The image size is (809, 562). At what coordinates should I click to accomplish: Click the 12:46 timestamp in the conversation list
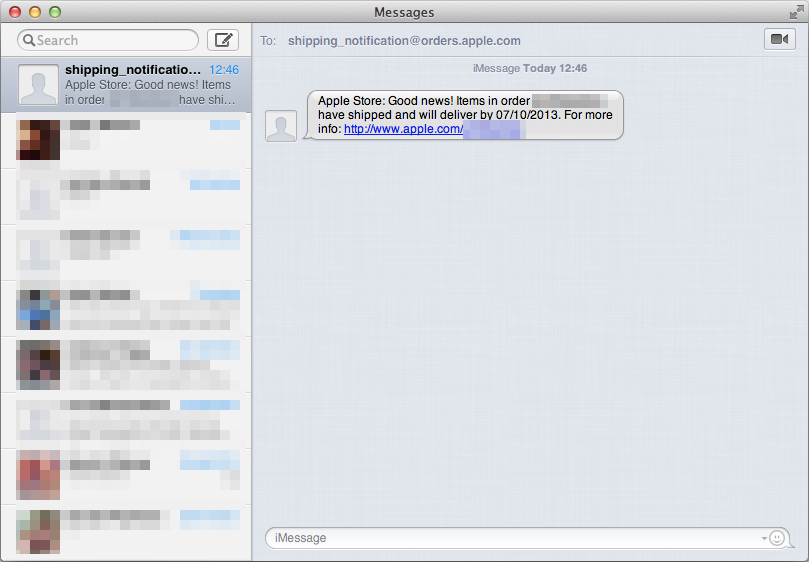pyautogui.click(x=224, y=70)
